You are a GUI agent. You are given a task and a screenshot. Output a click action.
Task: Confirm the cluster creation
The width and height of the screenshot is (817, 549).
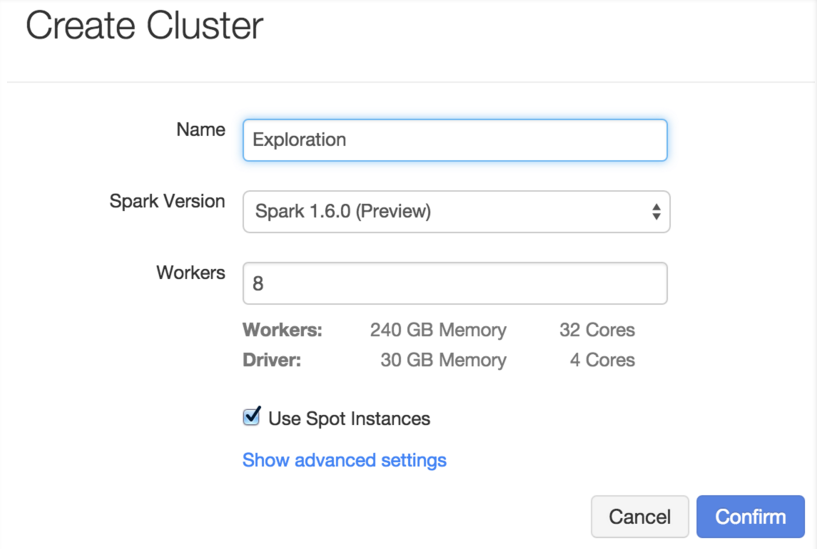[750, 517]
